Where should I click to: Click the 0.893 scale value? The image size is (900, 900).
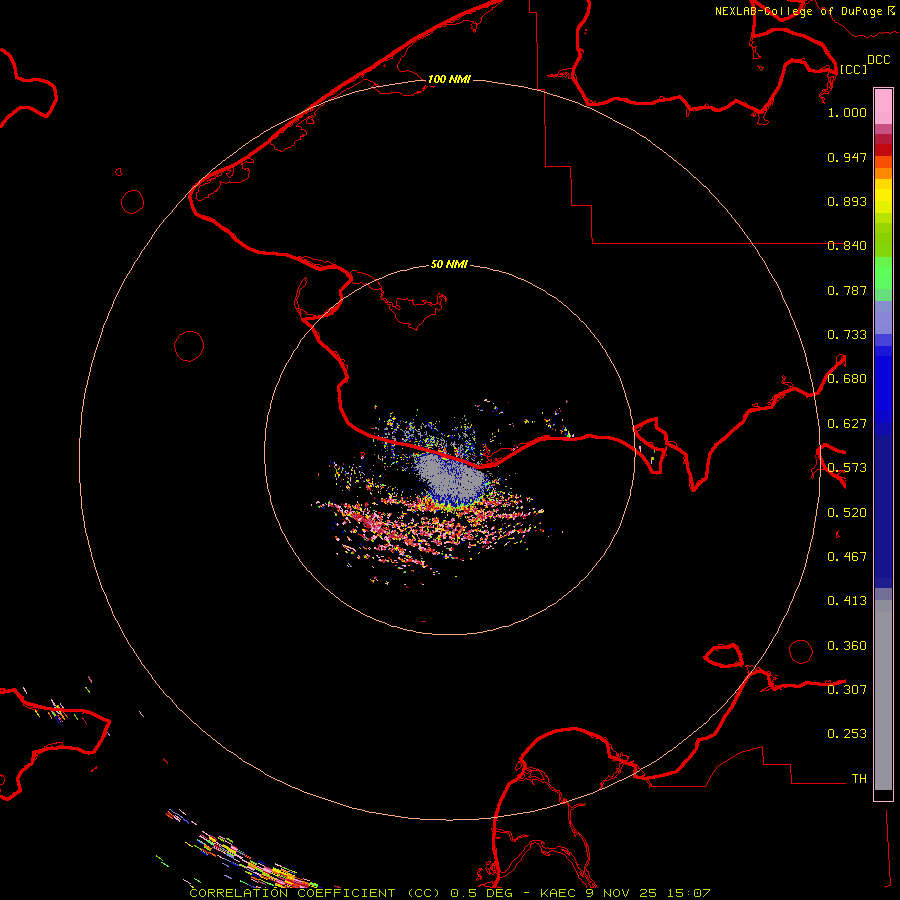(x=847, y=201)
